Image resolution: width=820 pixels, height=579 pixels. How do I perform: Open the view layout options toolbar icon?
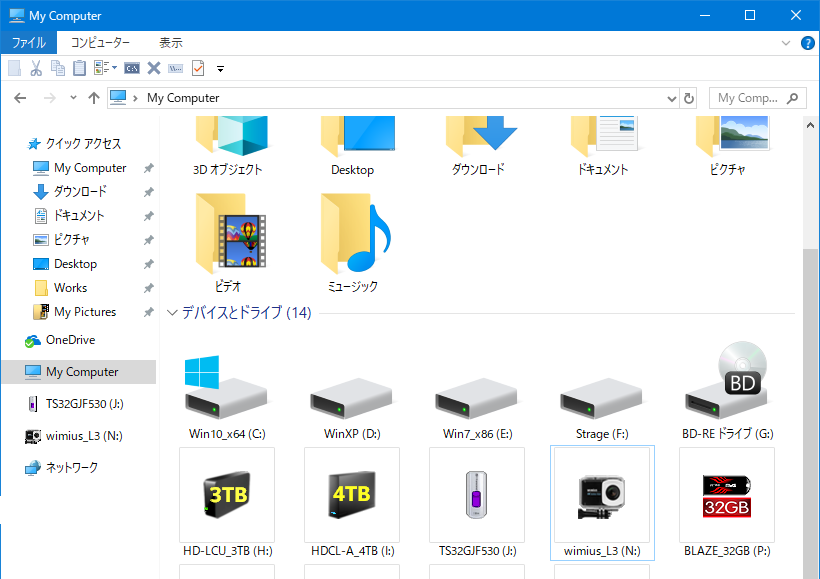tap(105, 68)
